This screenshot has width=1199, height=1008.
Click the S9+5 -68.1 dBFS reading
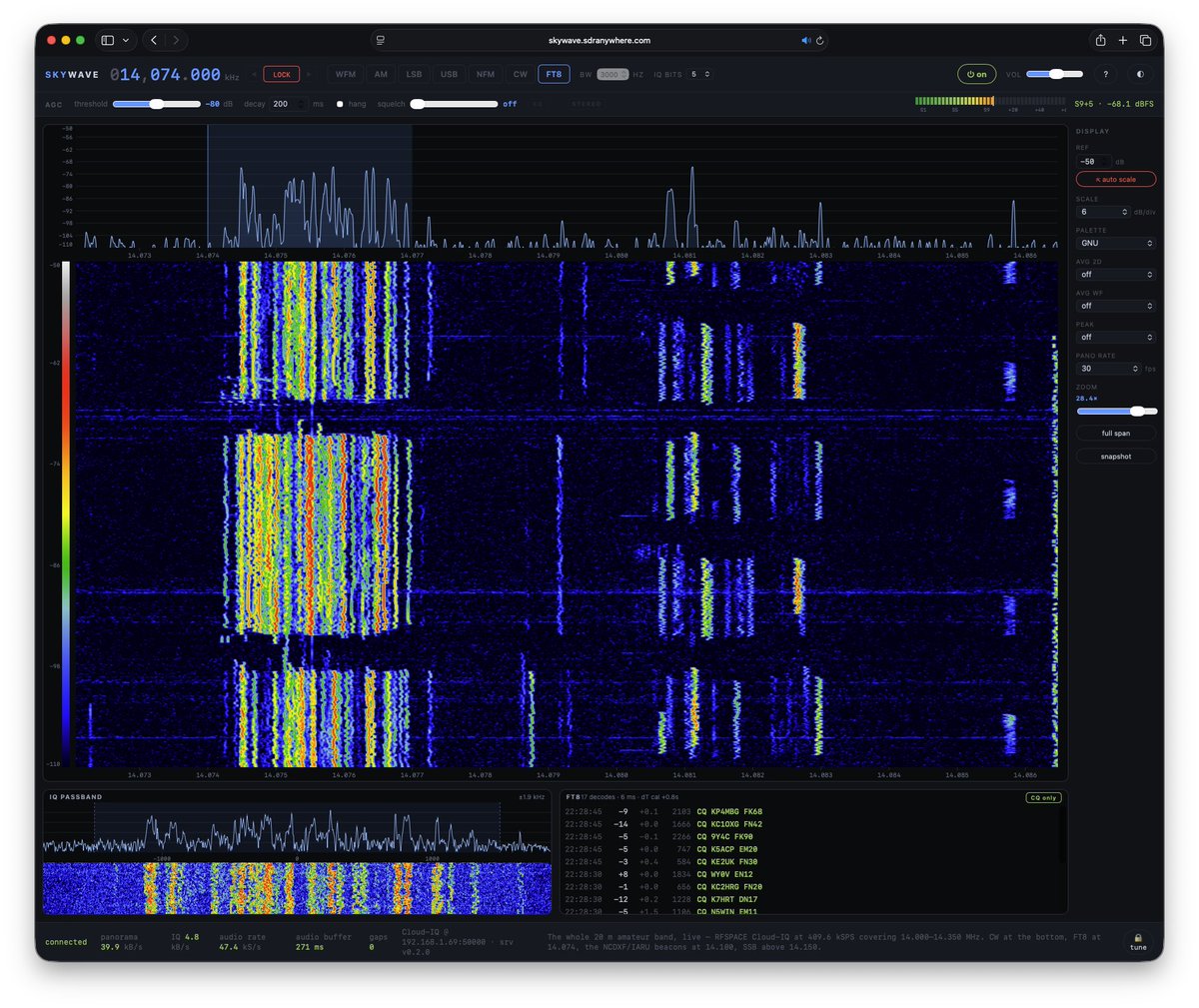[1114, 104]
